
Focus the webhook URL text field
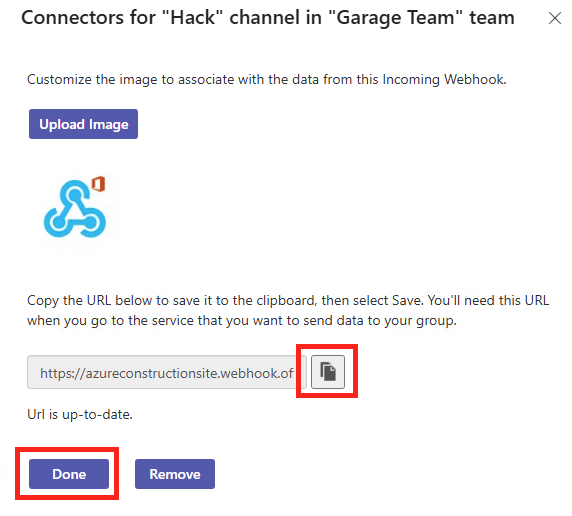pos(167,372)
